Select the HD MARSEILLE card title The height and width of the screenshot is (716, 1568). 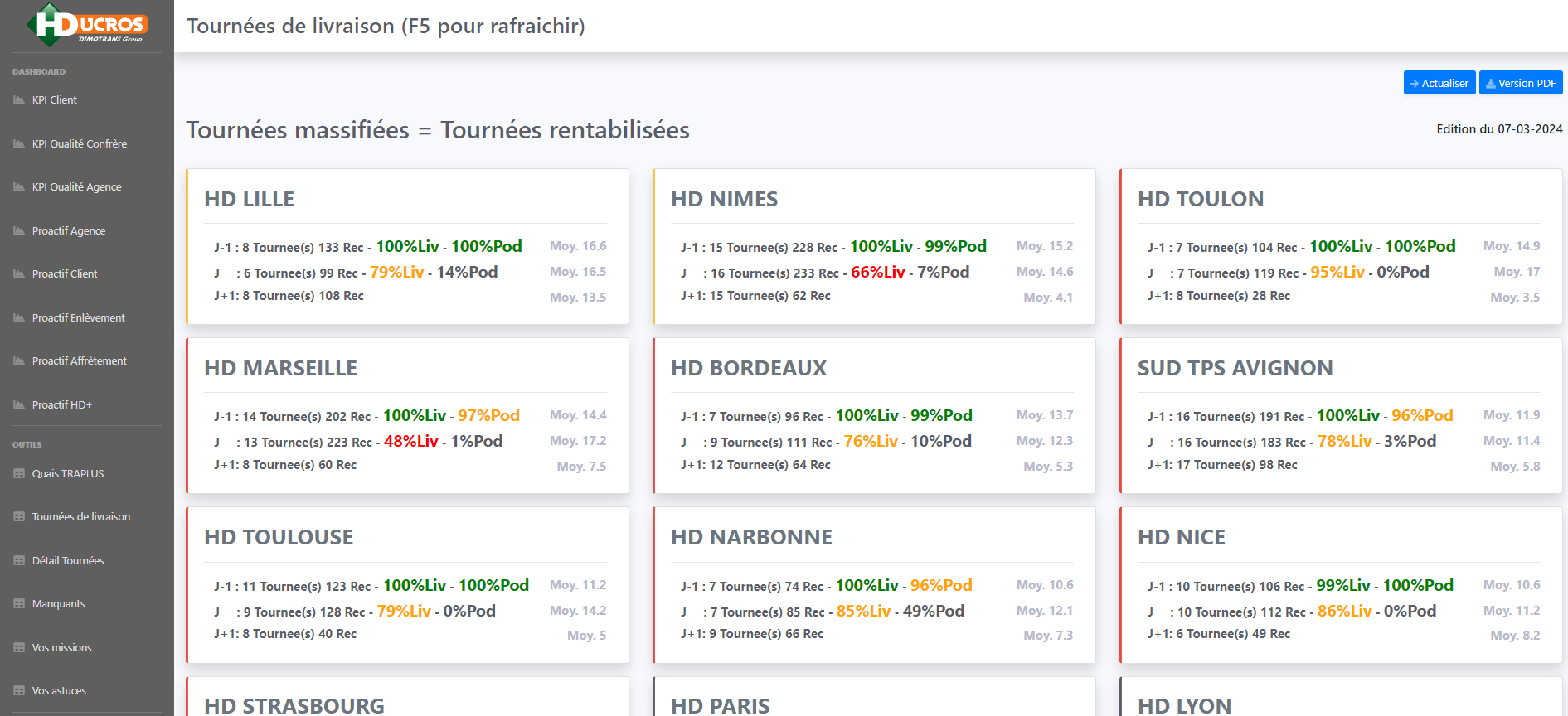(x=280, y=369)
